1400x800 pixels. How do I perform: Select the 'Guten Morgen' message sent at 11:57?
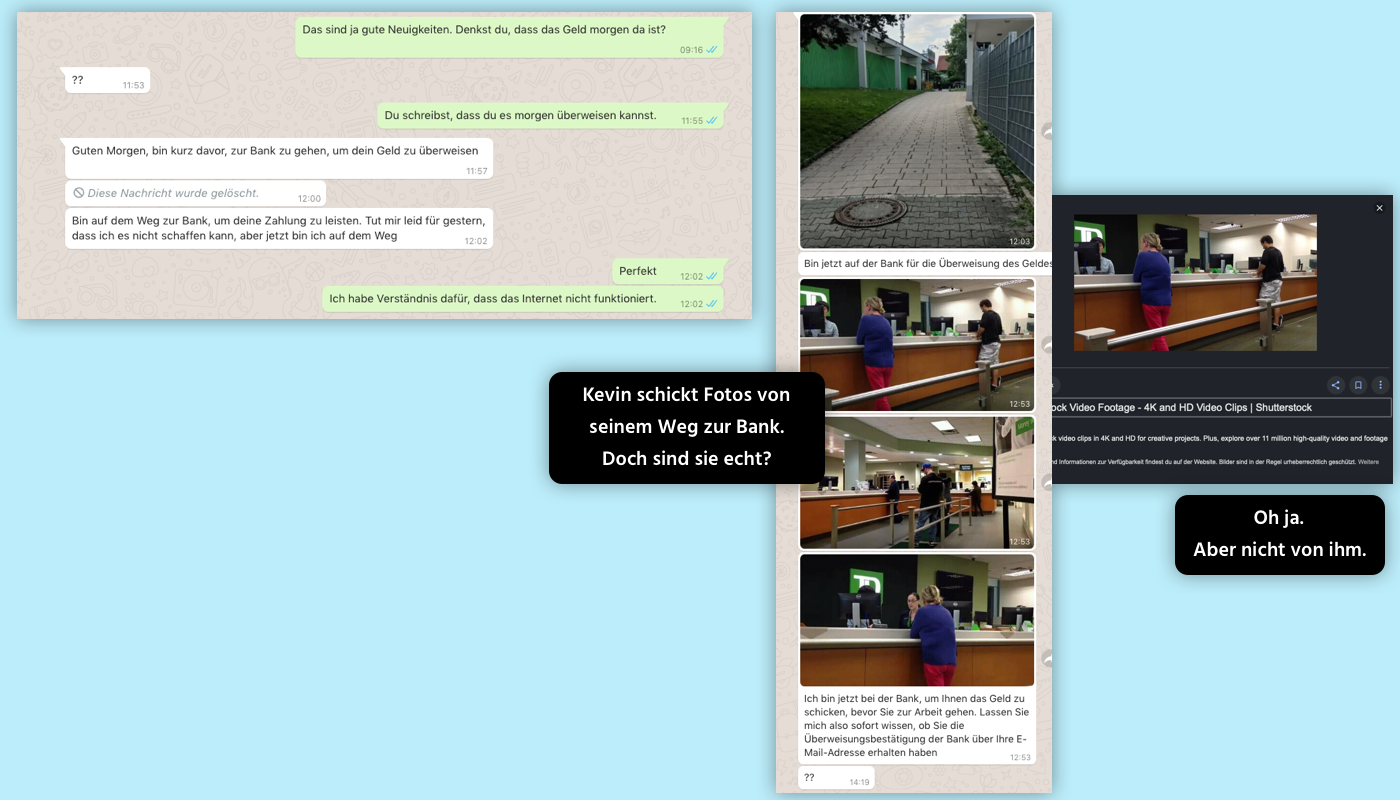(x=279, y=157)
